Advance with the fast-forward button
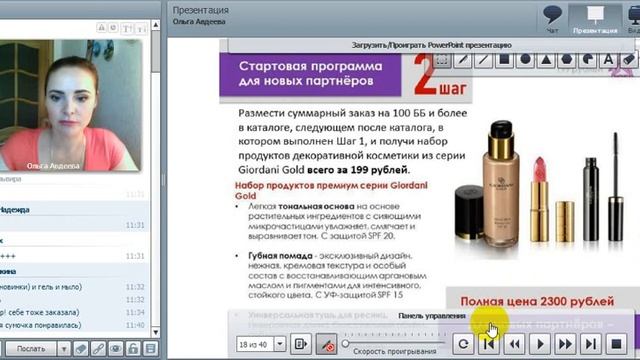 tap(565, 344)
